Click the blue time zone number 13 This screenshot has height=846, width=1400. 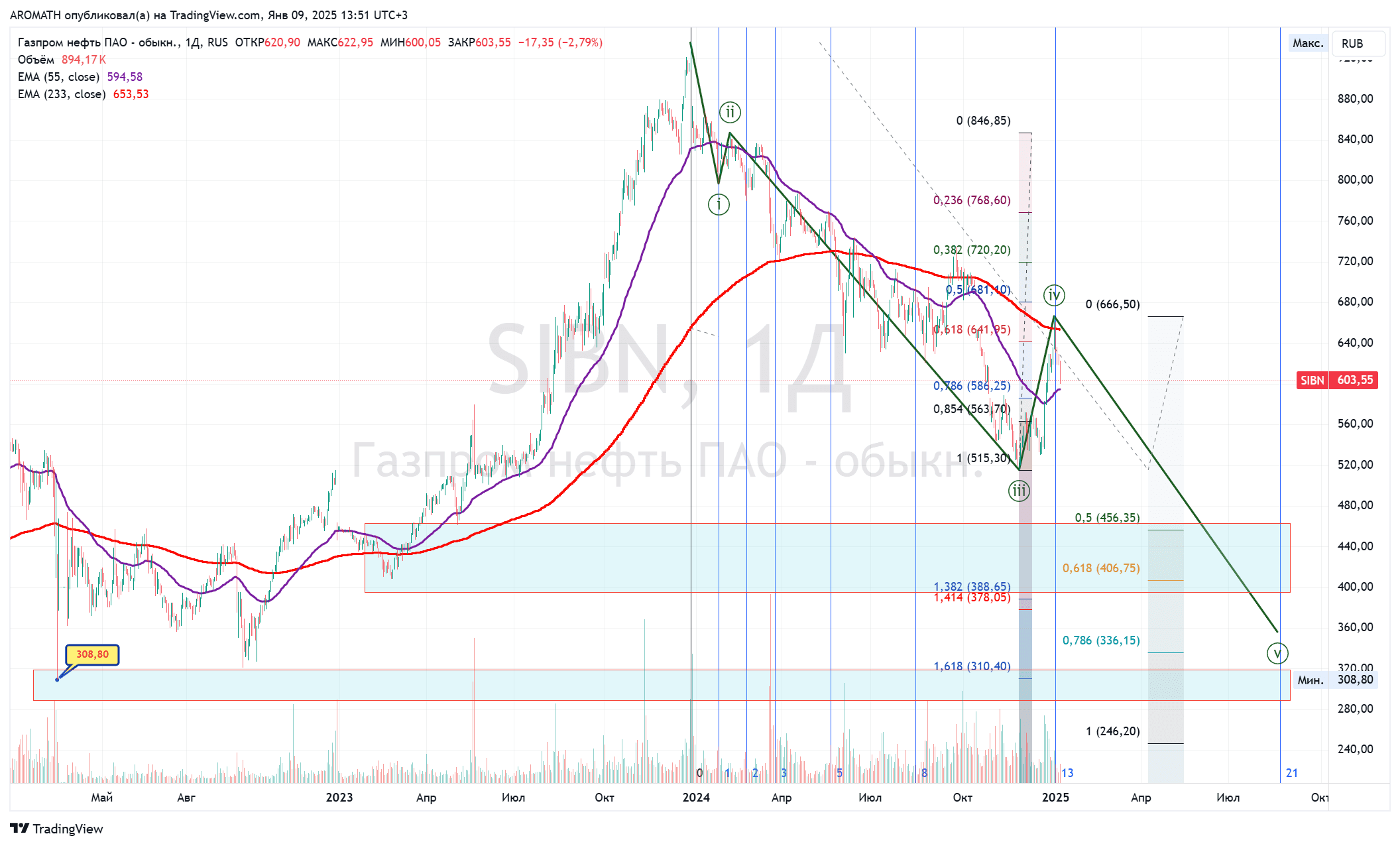point(1067,773)
